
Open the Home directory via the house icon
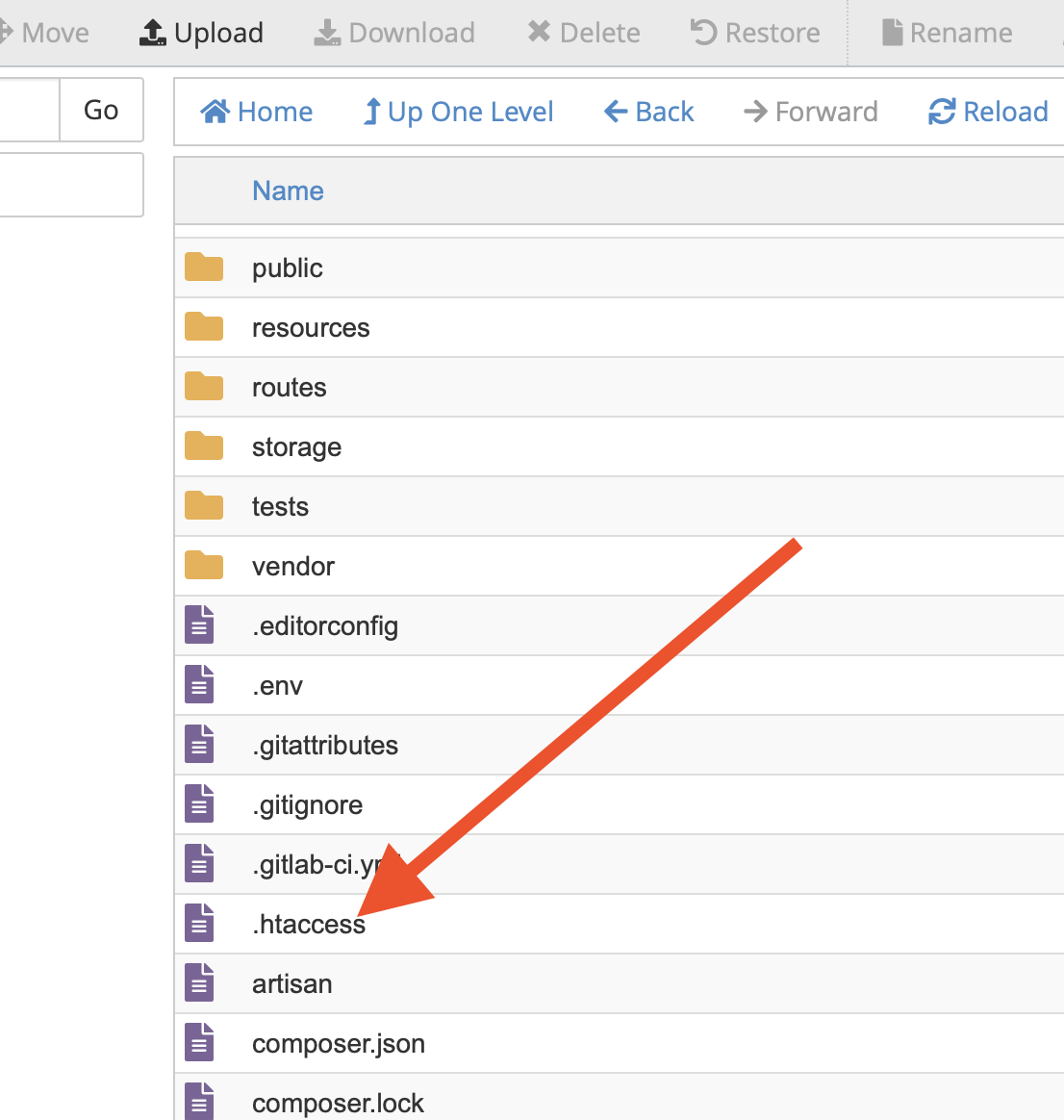tap(215, 111)
